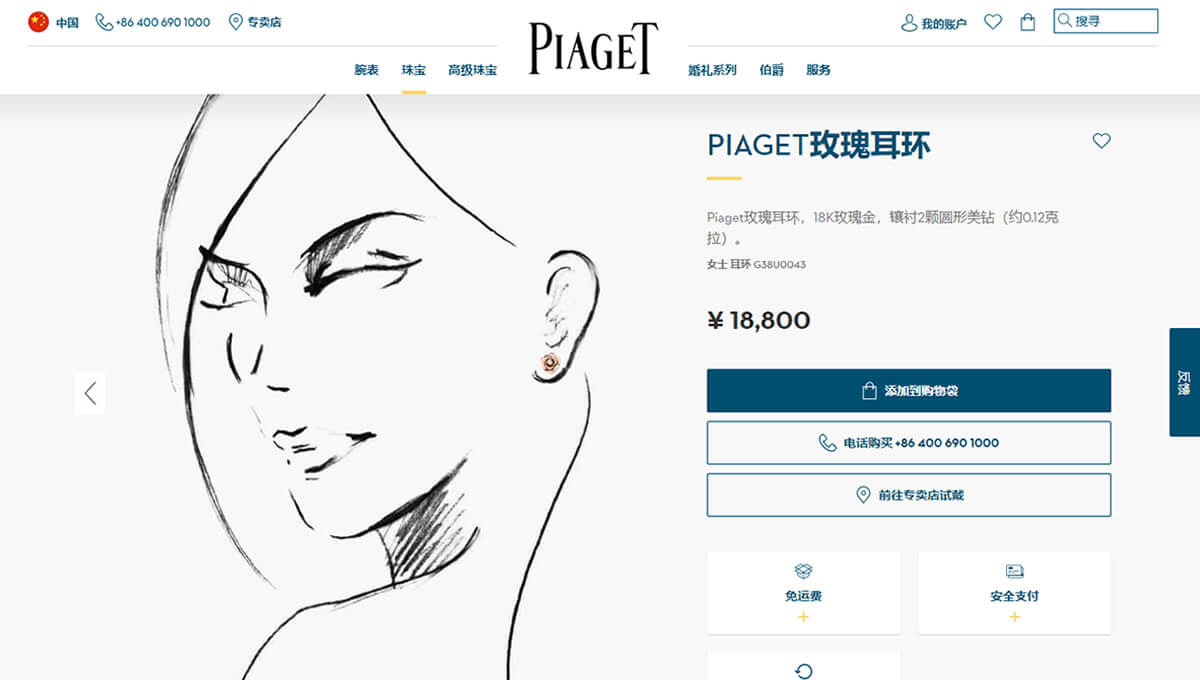Open the header wishlist heart icon

coord(993,22)
